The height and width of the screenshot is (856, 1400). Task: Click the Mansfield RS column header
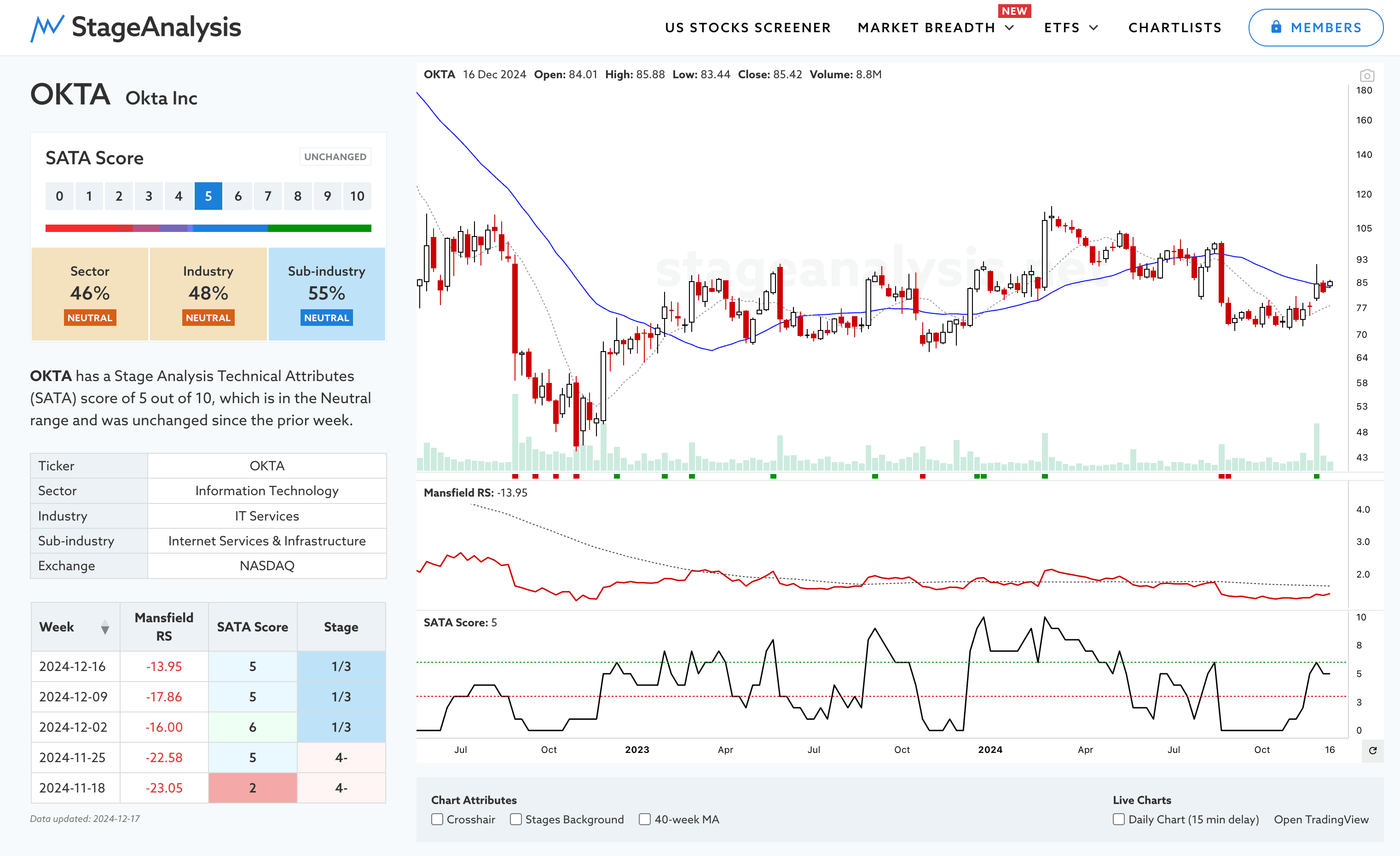coord(164,627)
